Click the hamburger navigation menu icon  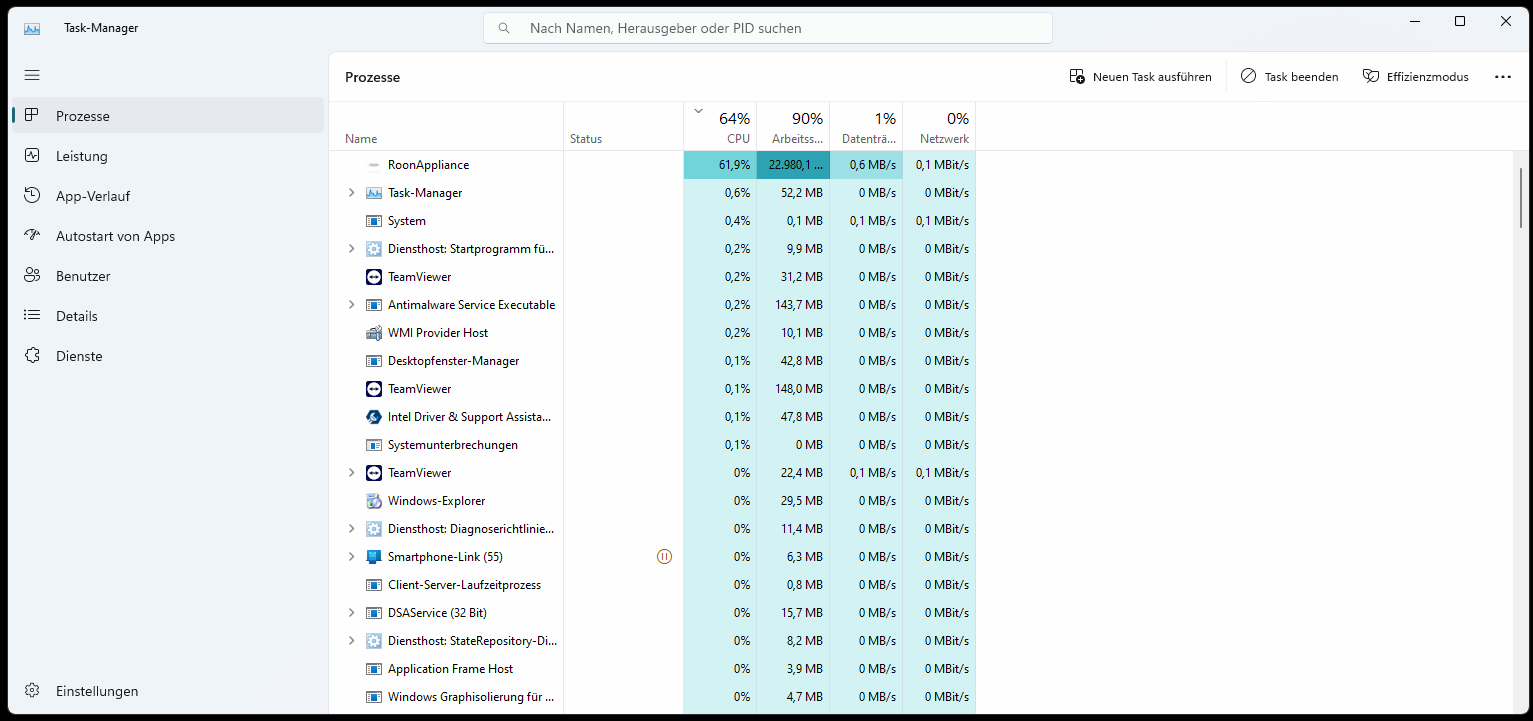(32, 75)
